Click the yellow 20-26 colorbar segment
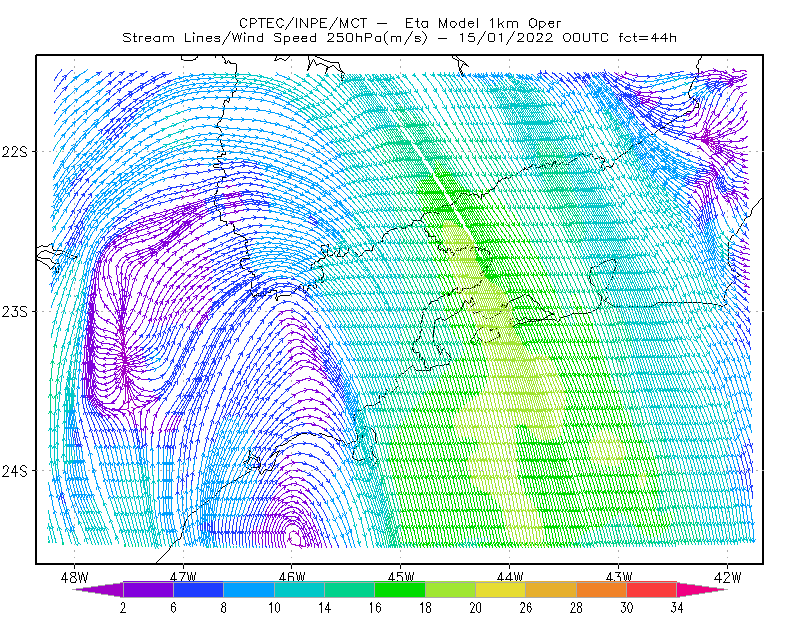The image size is (800, 618). pyautogui.click(x=501, y=589)
